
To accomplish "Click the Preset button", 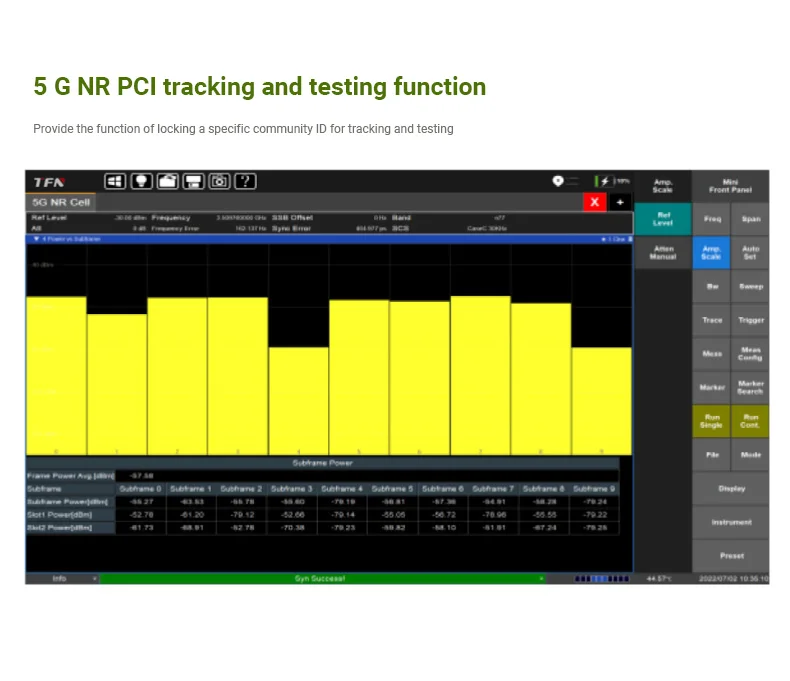I will (731, 555).
